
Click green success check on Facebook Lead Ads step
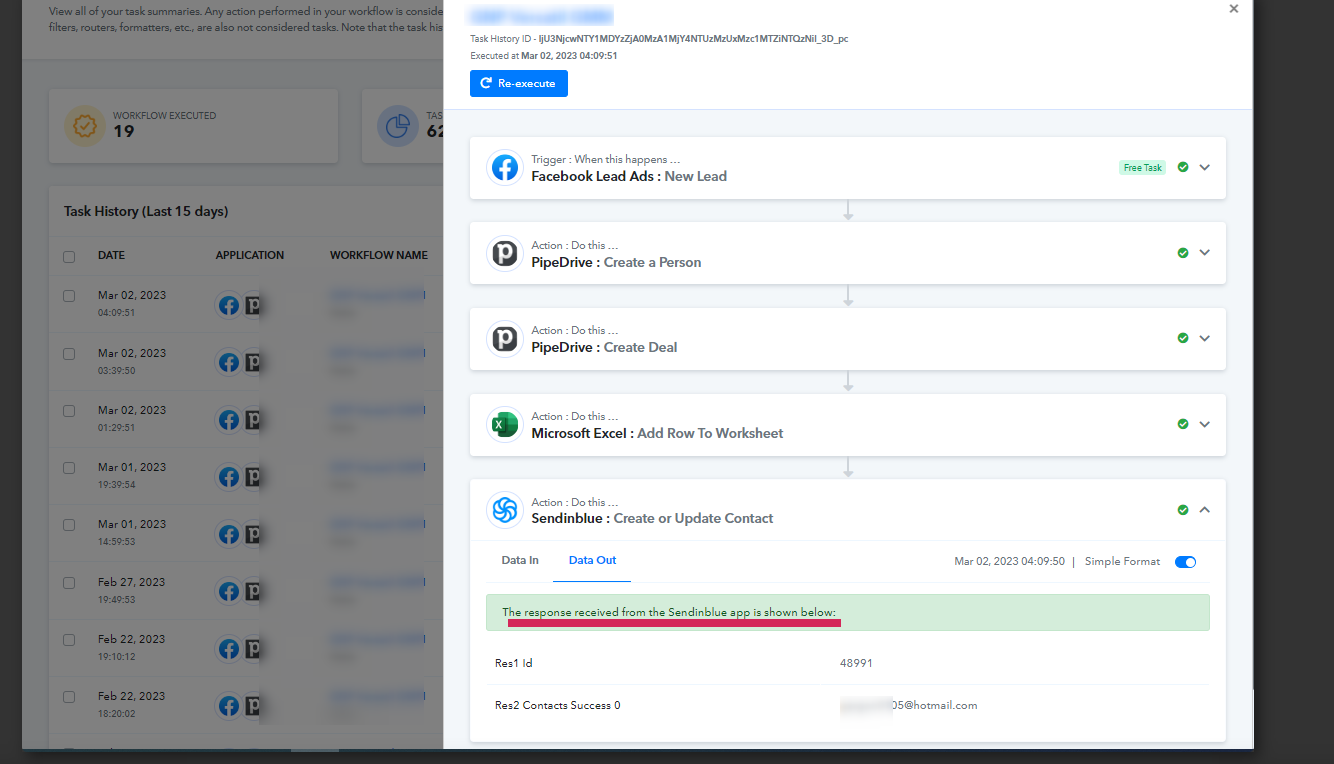coord(1183,167)
